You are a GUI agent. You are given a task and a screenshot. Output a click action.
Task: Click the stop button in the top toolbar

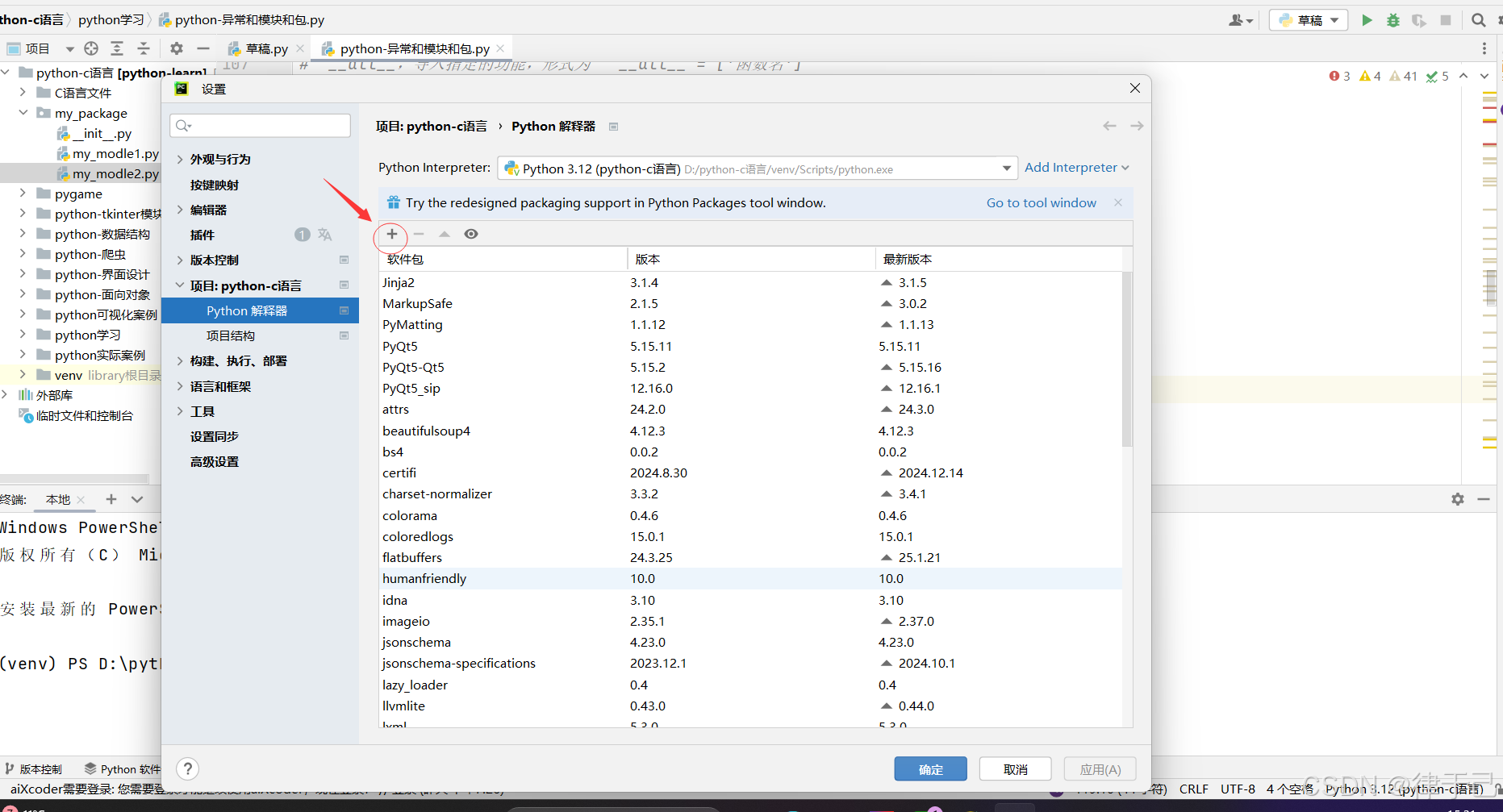tap(1446, 20)
